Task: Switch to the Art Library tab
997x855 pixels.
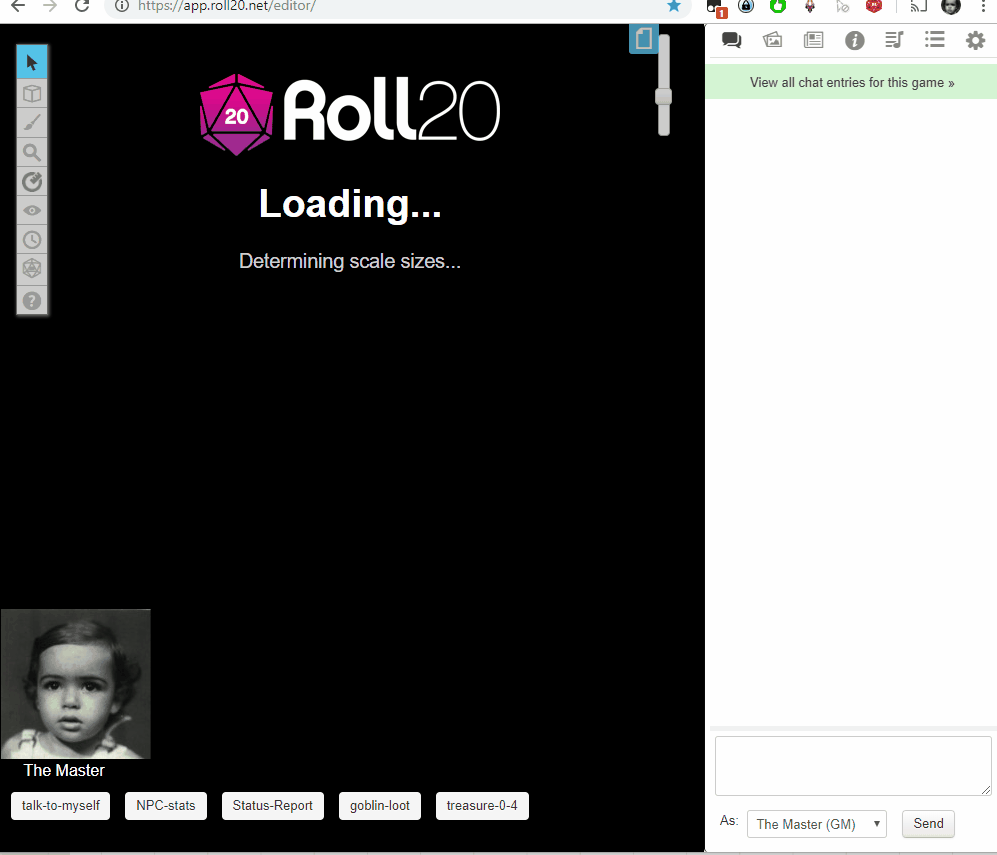Action: 773,41
